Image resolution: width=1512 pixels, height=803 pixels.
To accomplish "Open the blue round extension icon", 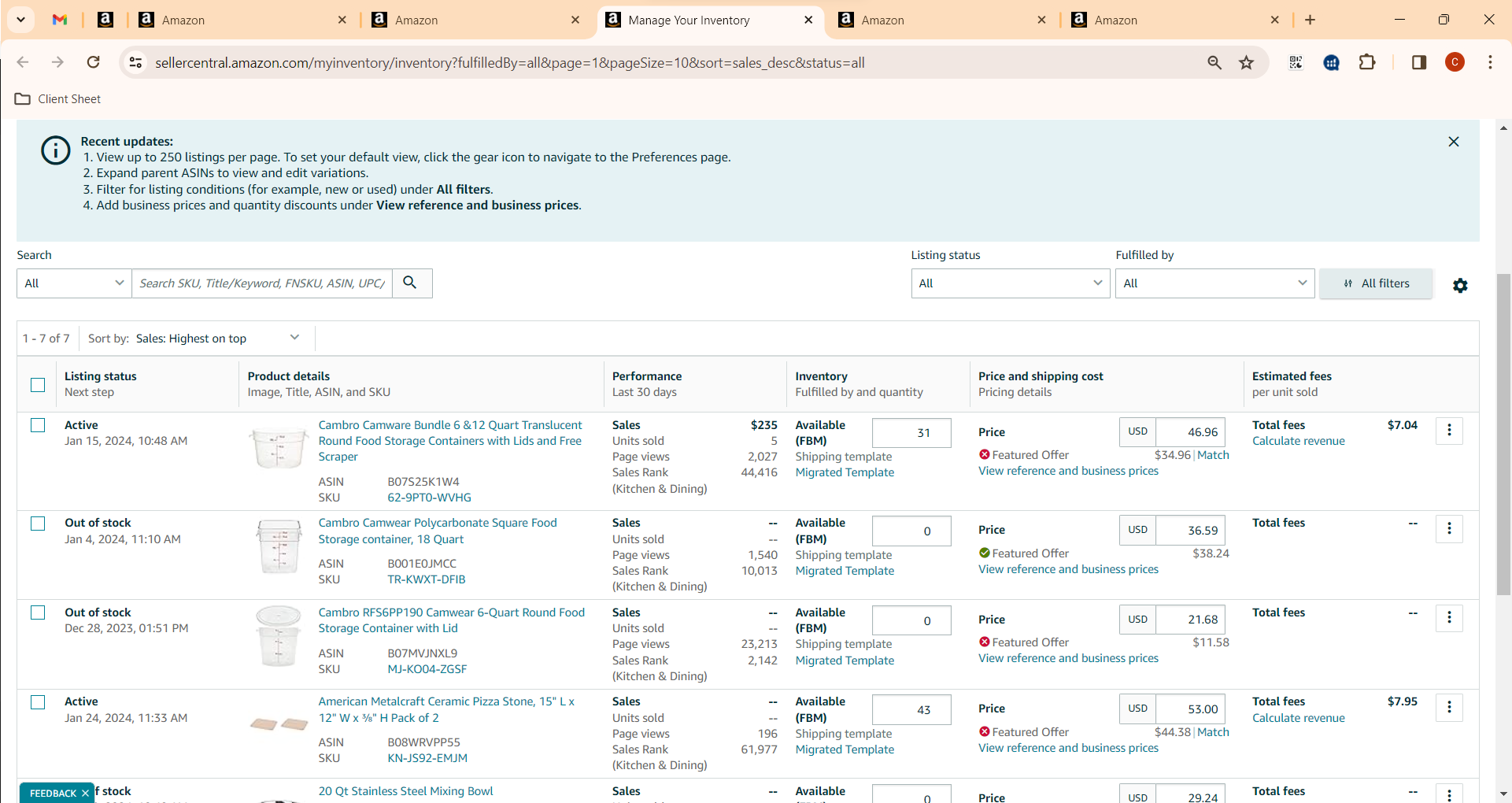I will (x=1332, y=62).
